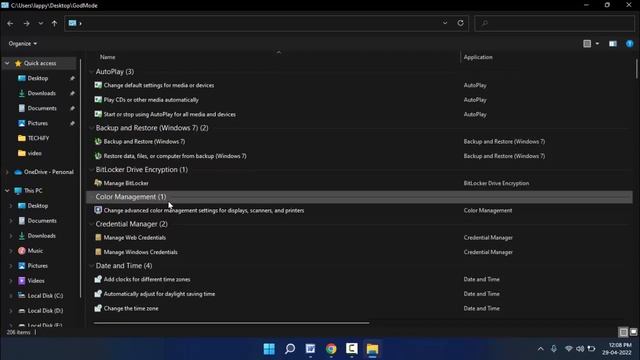Collapse Backup and Restore (Windows 7) group
The height and width of the screenshot is (360, 640).
point(91,128)
